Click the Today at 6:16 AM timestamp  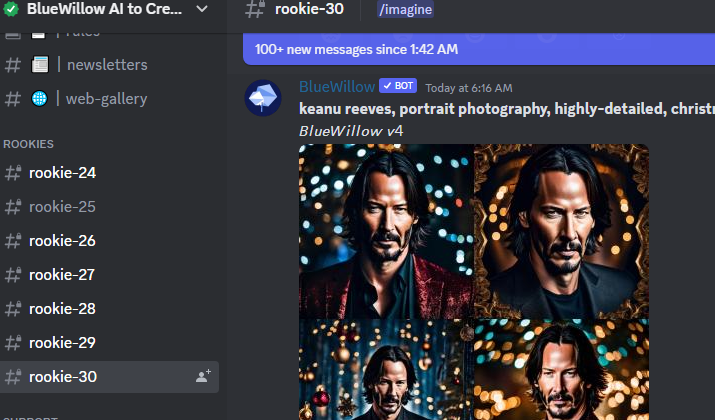[469, 88]
